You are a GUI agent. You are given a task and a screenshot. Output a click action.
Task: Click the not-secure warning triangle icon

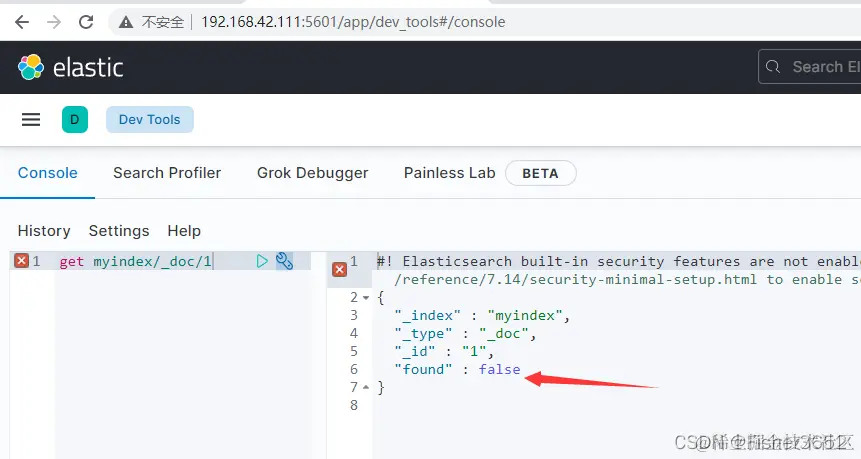click(x=126, y=22)
